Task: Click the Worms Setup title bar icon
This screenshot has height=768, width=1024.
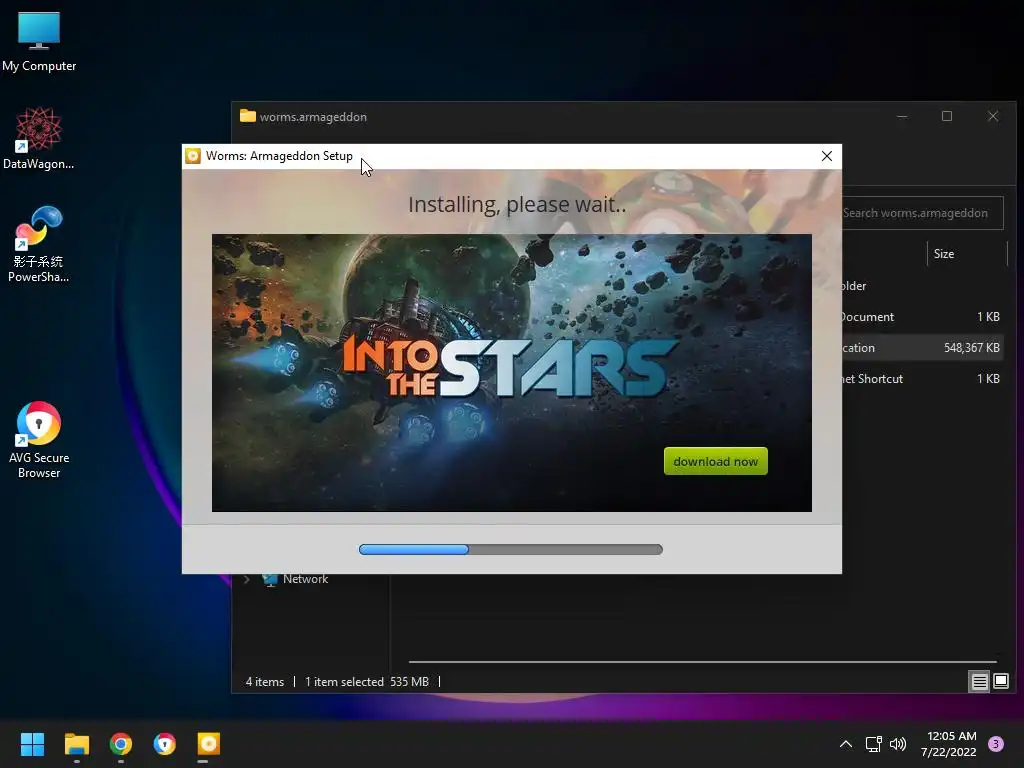Action: pyautogui.click(x=193, y=156)
